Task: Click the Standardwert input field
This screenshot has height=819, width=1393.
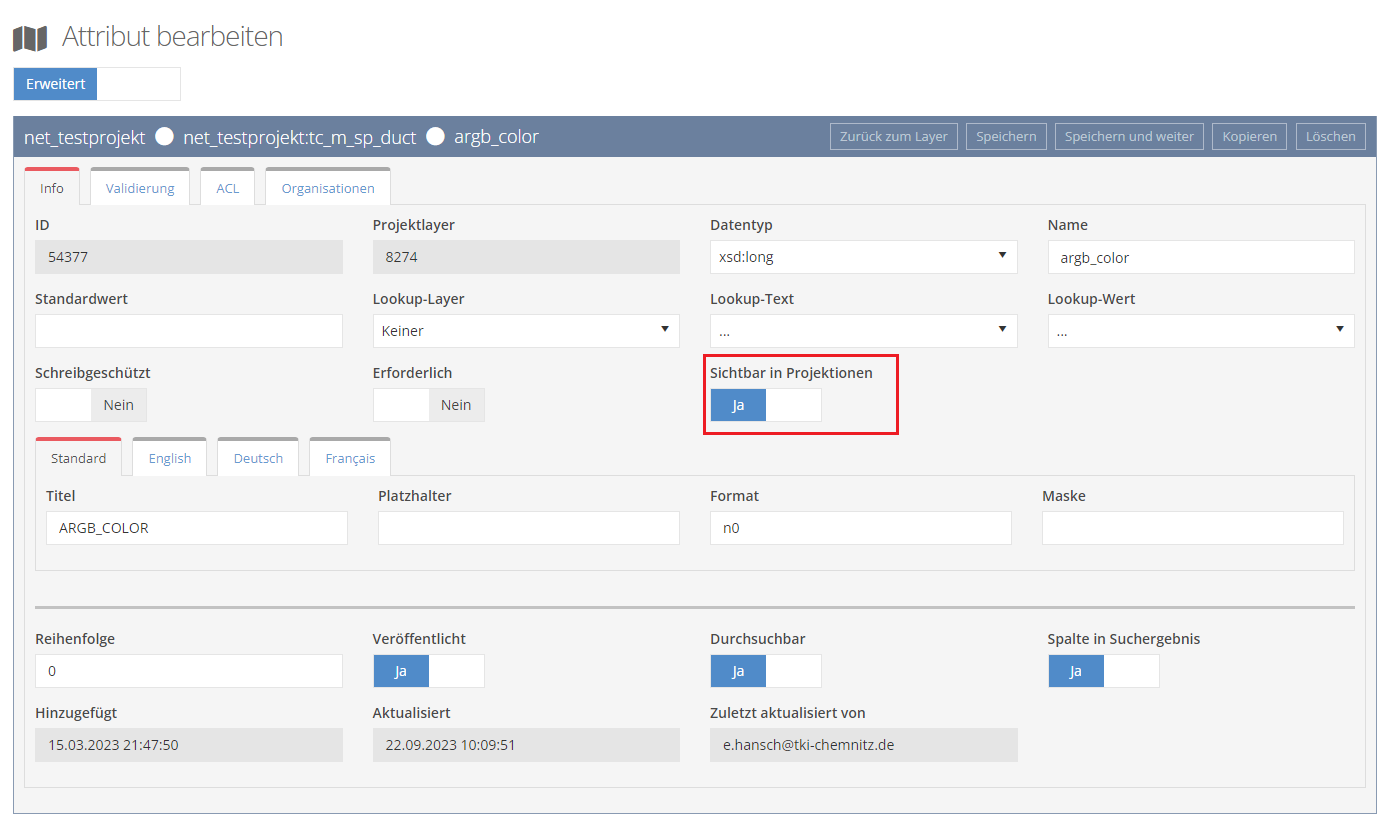Action: (189, 331)
